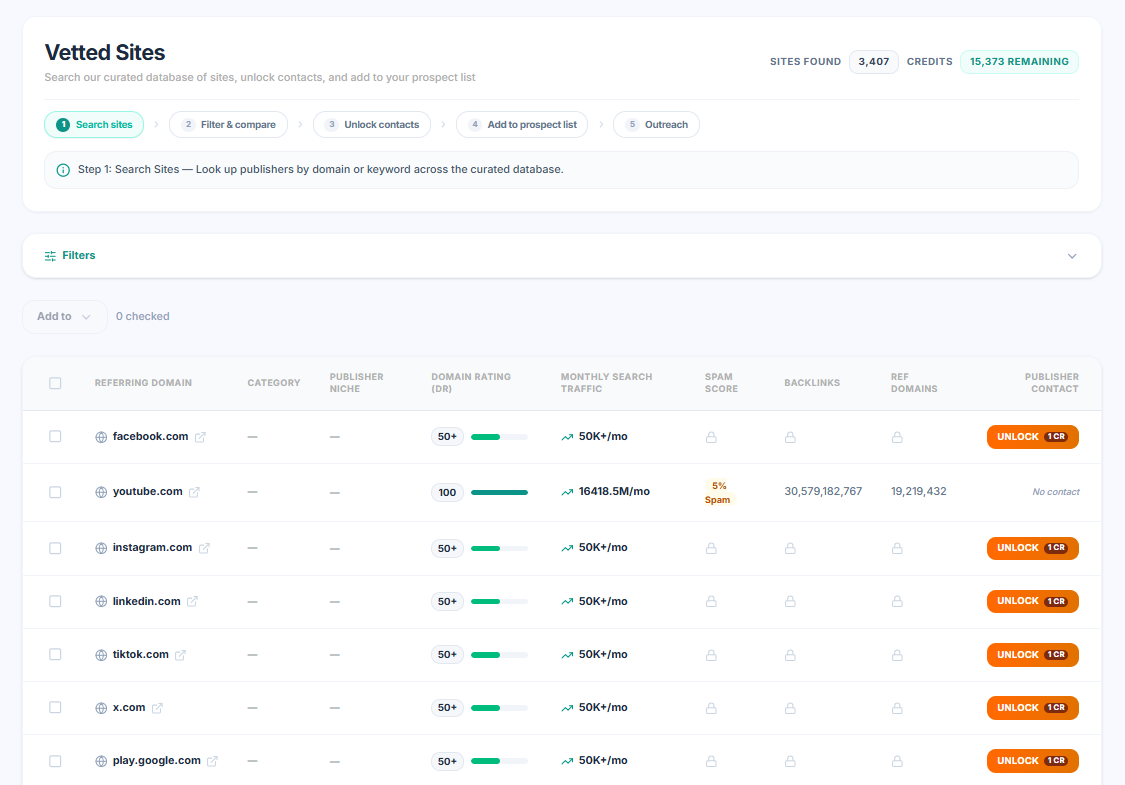Image resolution: width=1125 pixels, height=785 pixels.
Task: Click tiktok.com domain rating bar
Action: coord(499,655)
